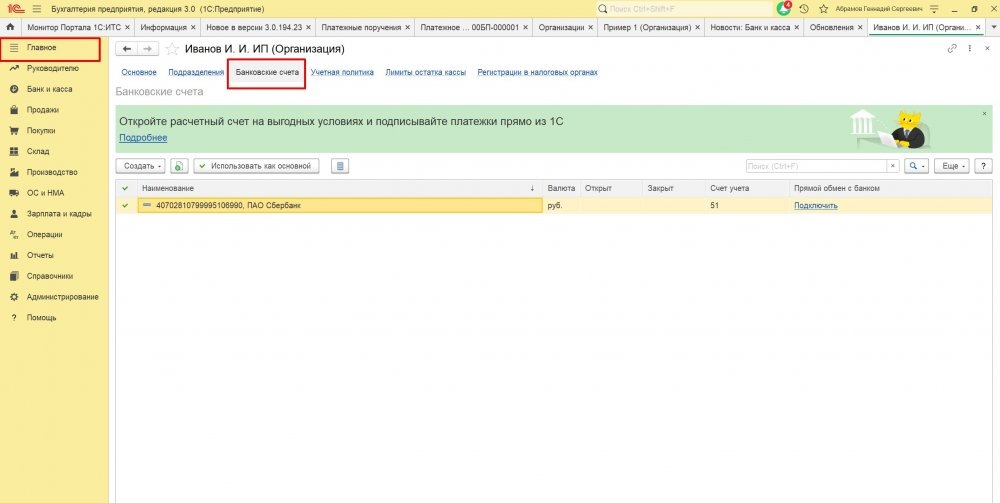This screenshot has width=1000, height=503.
Task: Select the Банковские счета tab
Action: (267, 73)
